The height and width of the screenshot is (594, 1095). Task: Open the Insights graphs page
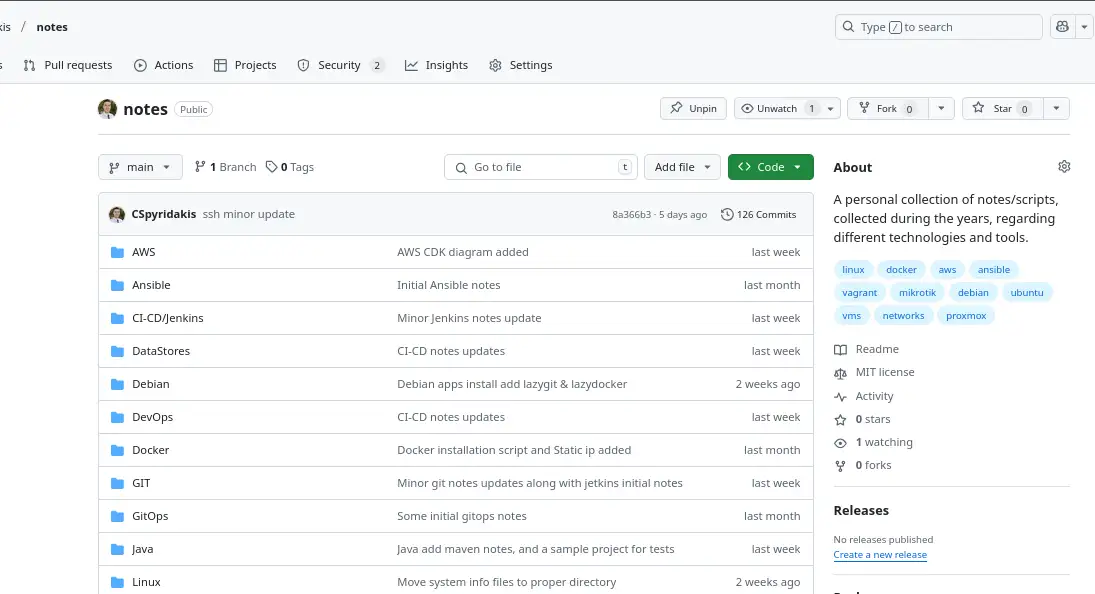pyautogui.click(x=436, y=65)
